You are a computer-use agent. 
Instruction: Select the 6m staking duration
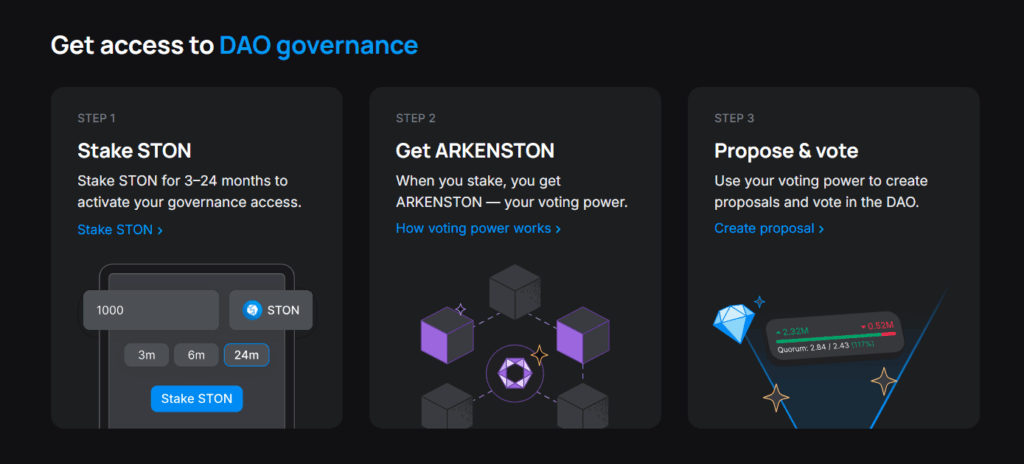pyautogui.click(x=196, y=355)
